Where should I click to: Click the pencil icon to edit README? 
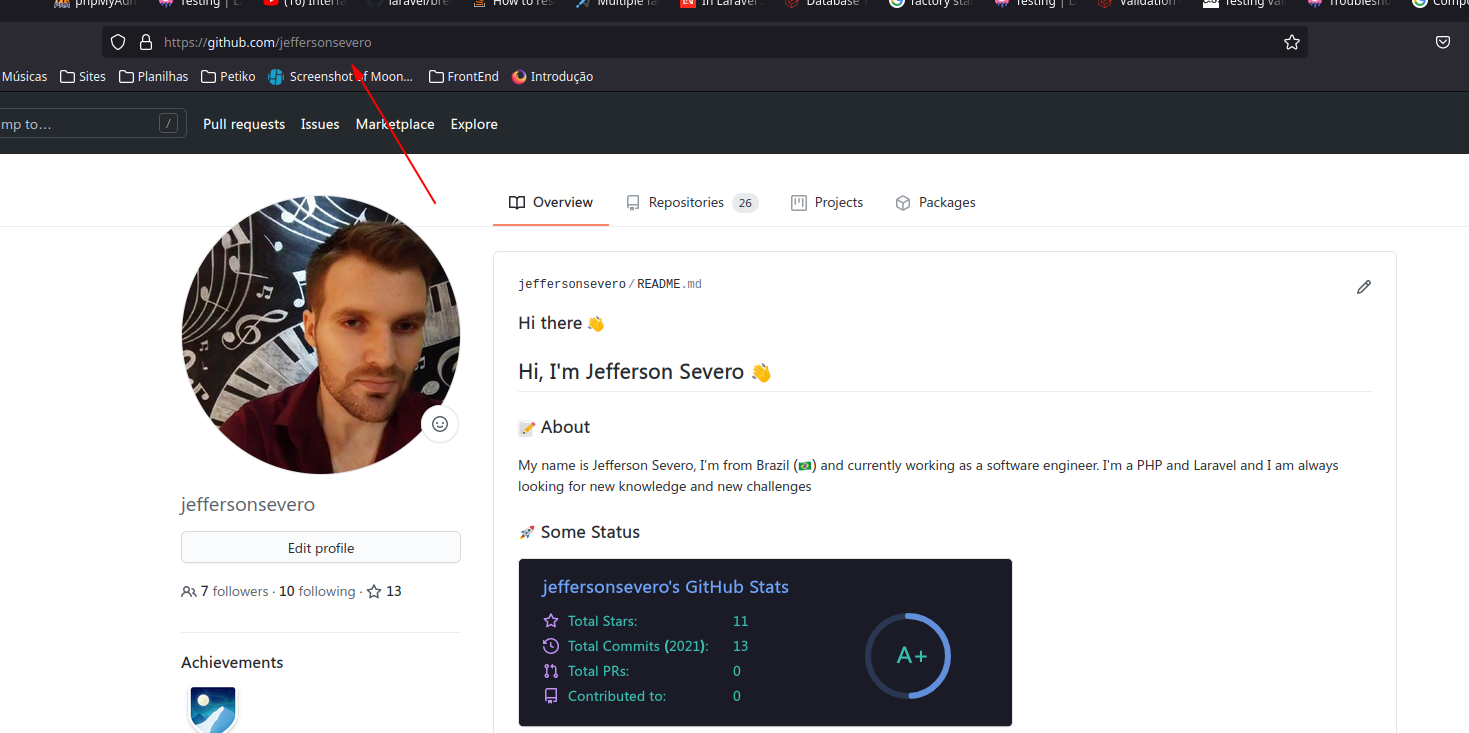click(1364, 287)
